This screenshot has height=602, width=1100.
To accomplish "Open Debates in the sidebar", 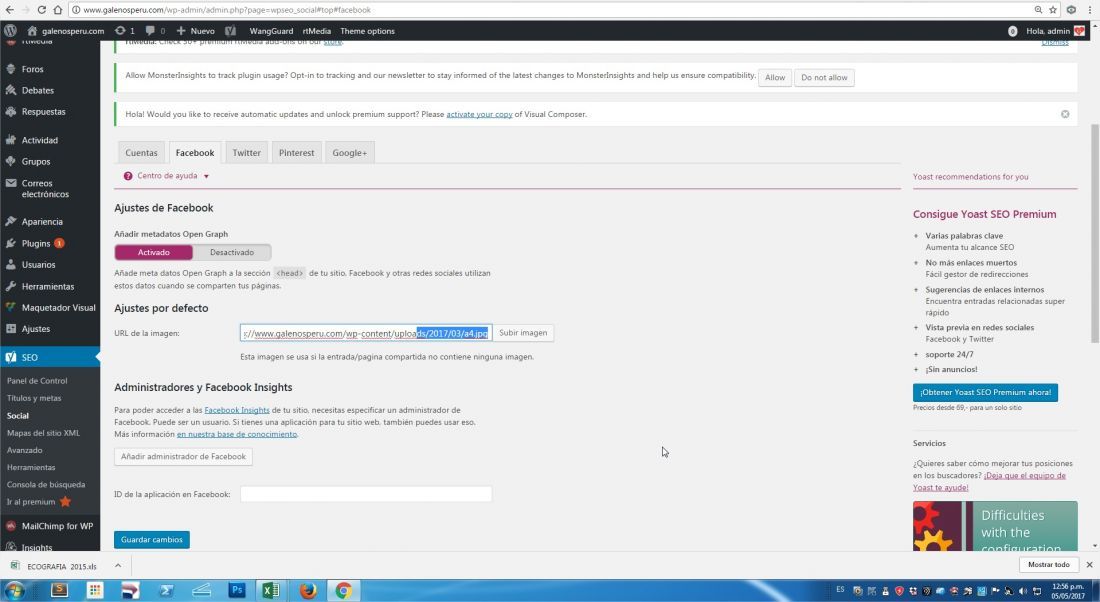I will click(x=37, y=91).
